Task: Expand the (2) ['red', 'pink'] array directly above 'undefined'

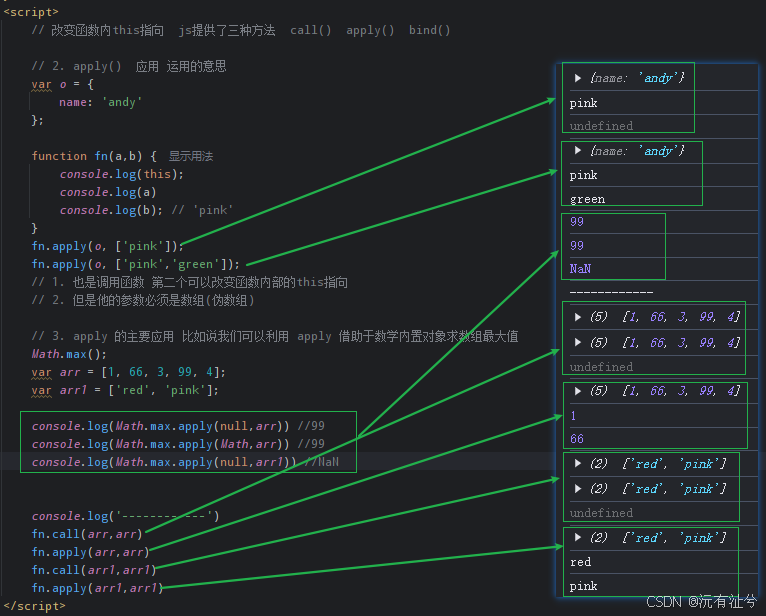Action: click(578, 489)
